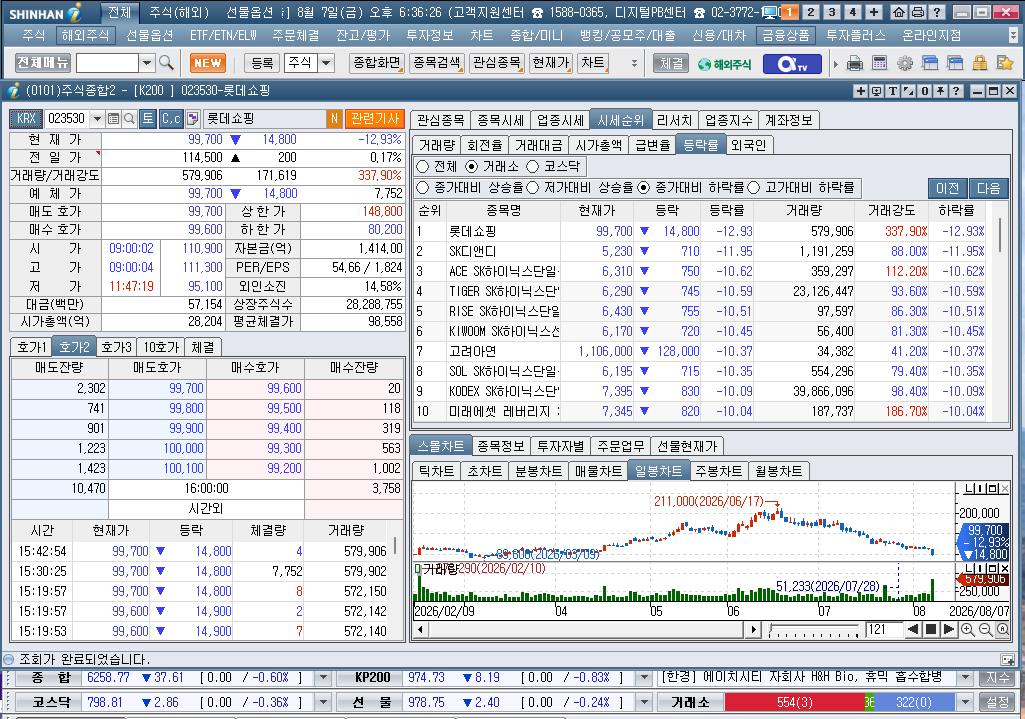Screen dimensions: 1025x719
Task: Click the C,c button beside stock code
Action: click(171, 118)
